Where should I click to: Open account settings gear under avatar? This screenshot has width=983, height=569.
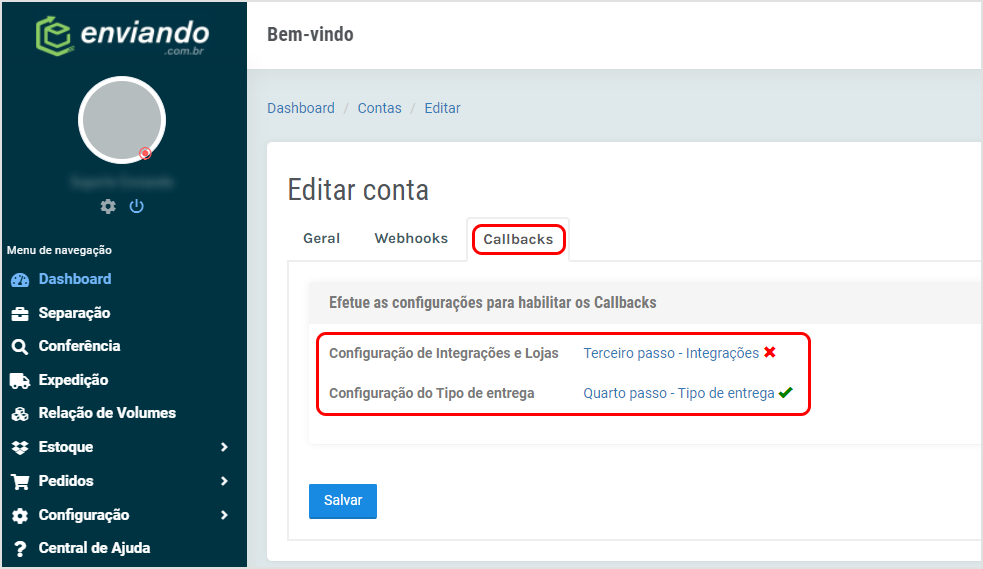coord(108,206)
